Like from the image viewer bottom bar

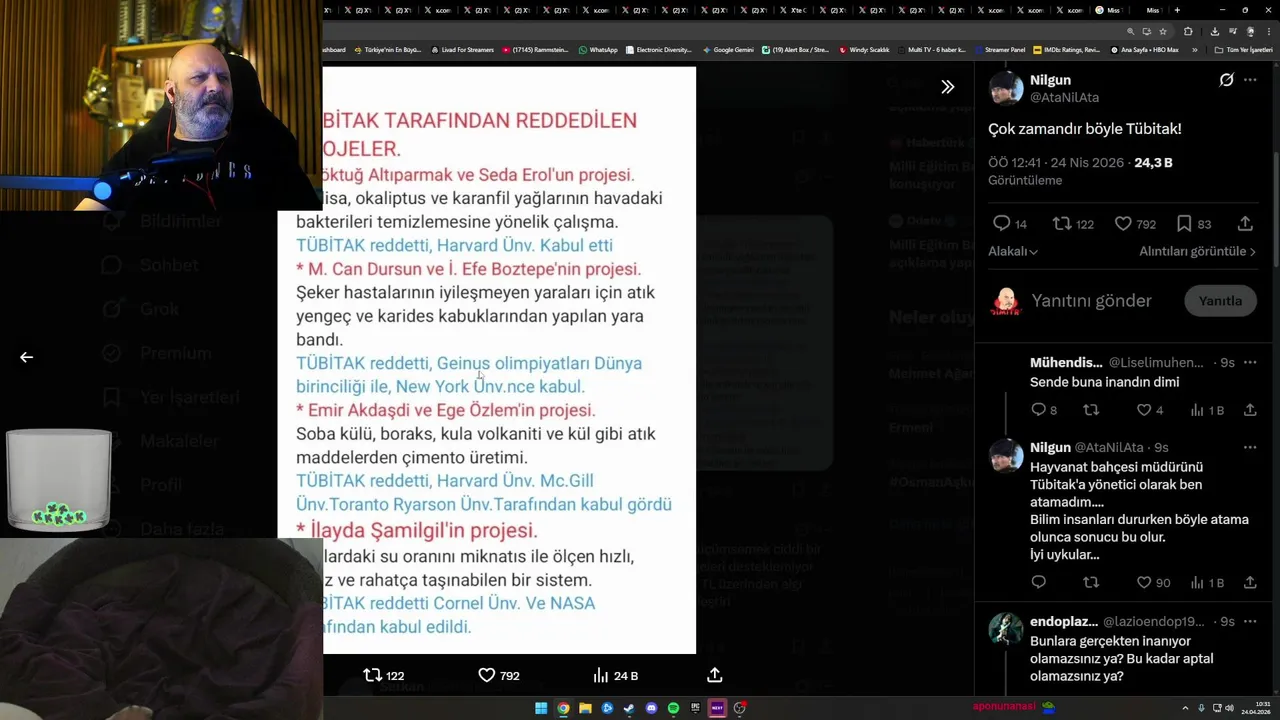pos(499,676)
